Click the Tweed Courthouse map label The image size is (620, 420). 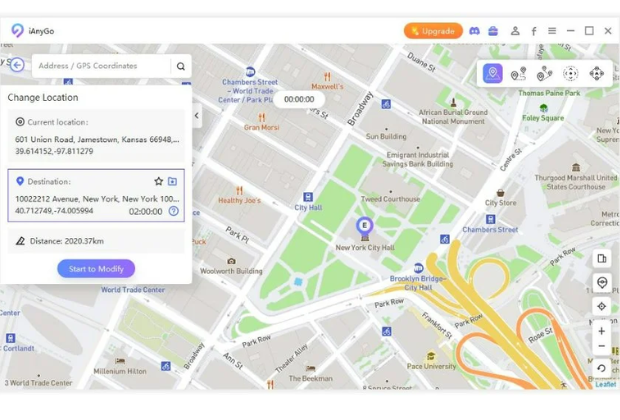(390, 199)
